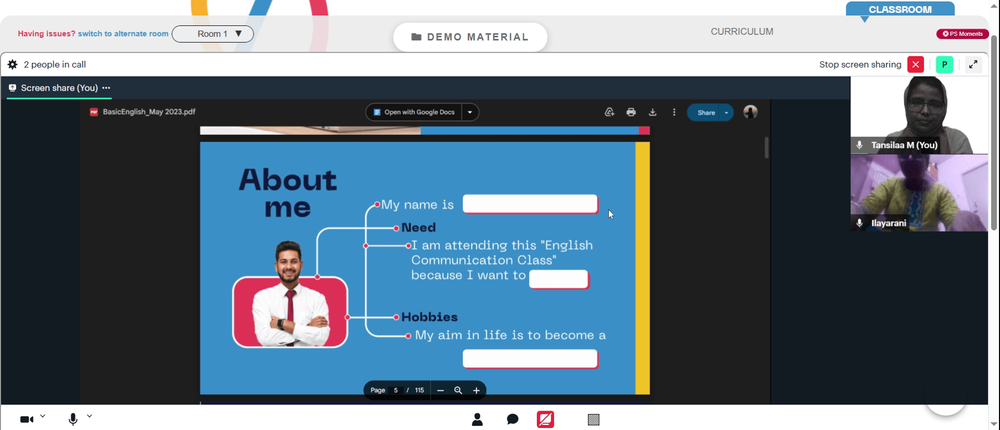This screenshot has height=430, width=1000.
Task: Click the 'Need' label on slide
Action: coord(418,228)
